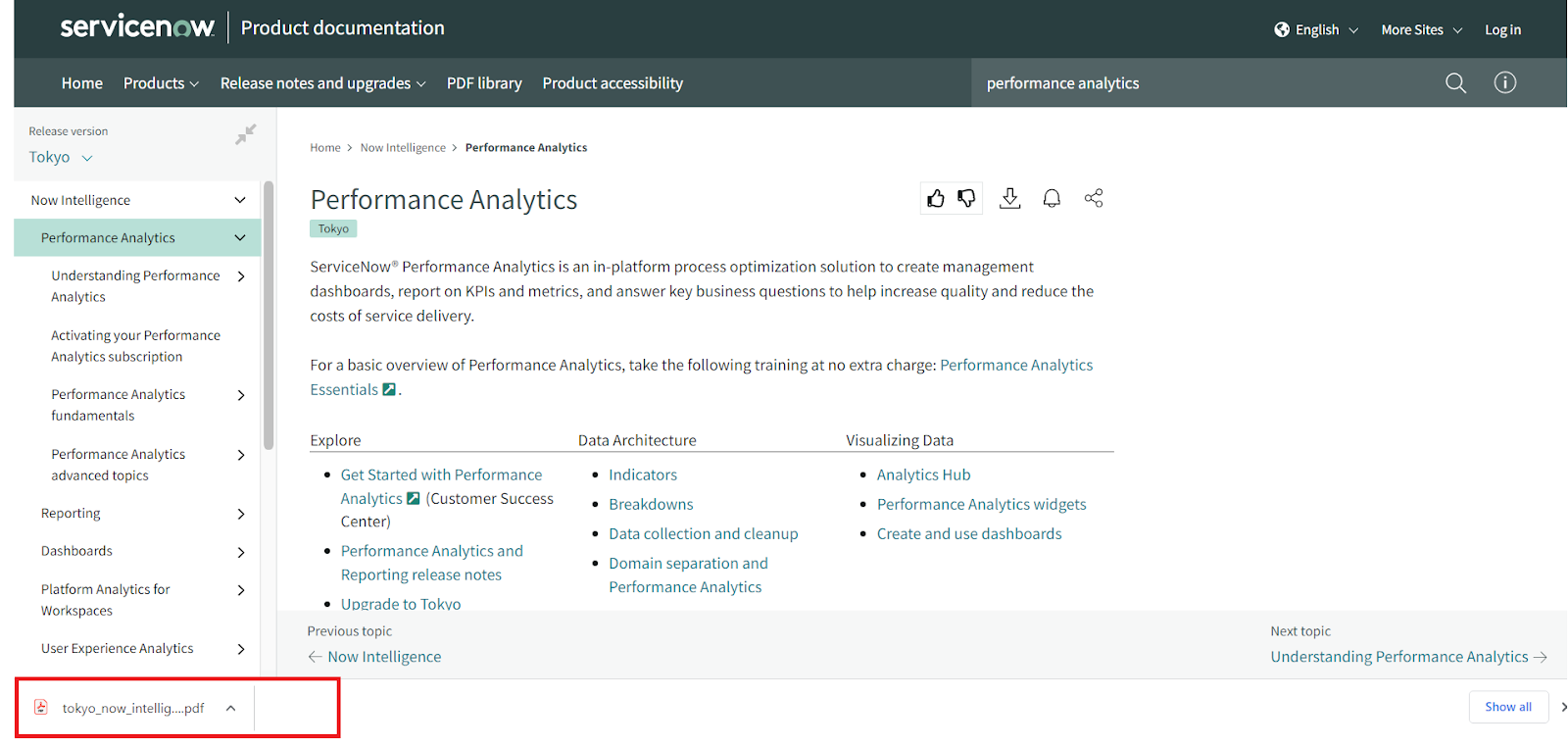Click the notification bell icon
This screenshot has width=1568, height=748.
[1052, 199]
